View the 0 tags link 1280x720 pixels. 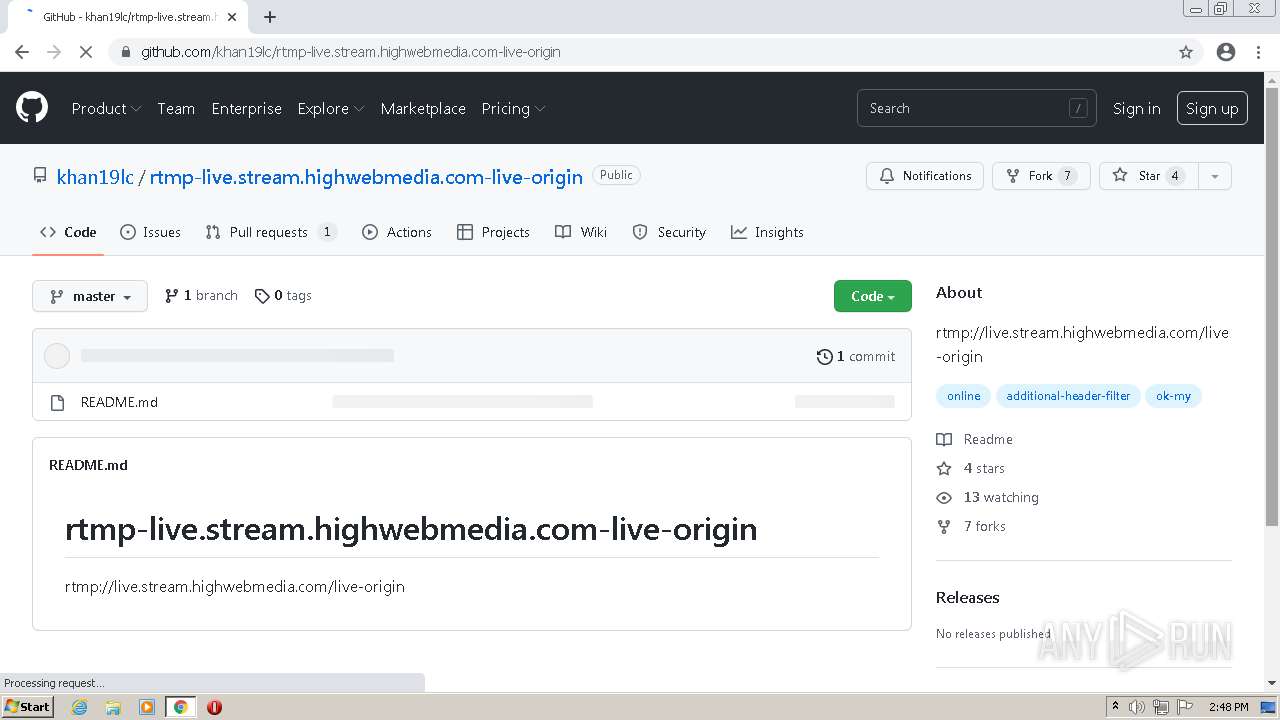(283, 295)
